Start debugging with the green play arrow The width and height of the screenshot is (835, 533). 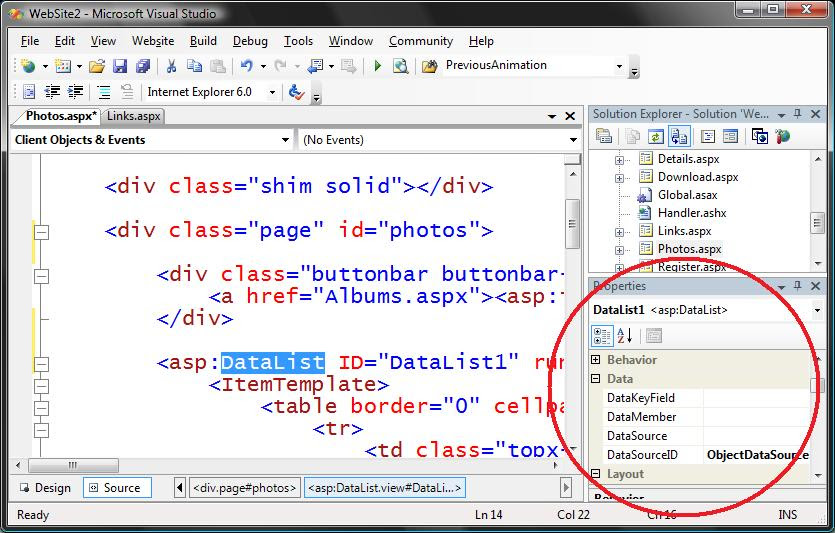click(x=378, y=66)
